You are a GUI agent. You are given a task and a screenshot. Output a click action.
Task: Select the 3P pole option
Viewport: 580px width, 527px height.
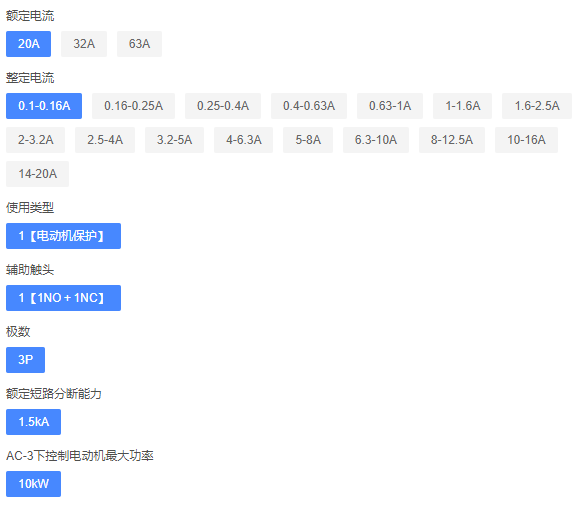tap(26, 360)
